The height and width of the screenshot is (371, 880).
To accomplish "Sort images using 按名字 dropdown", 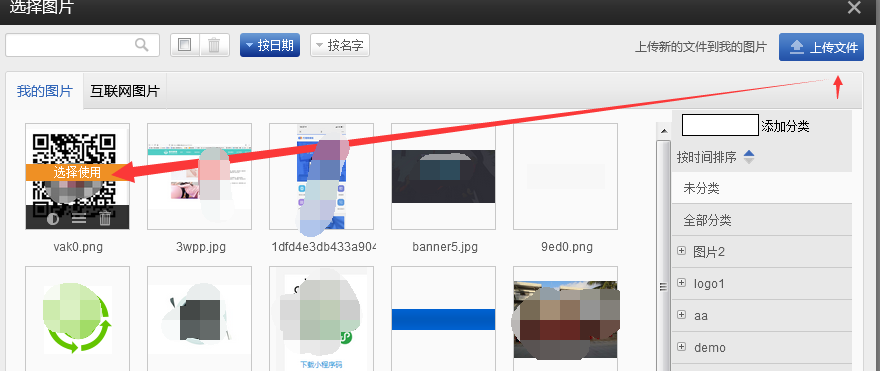I will click(340, 45).
